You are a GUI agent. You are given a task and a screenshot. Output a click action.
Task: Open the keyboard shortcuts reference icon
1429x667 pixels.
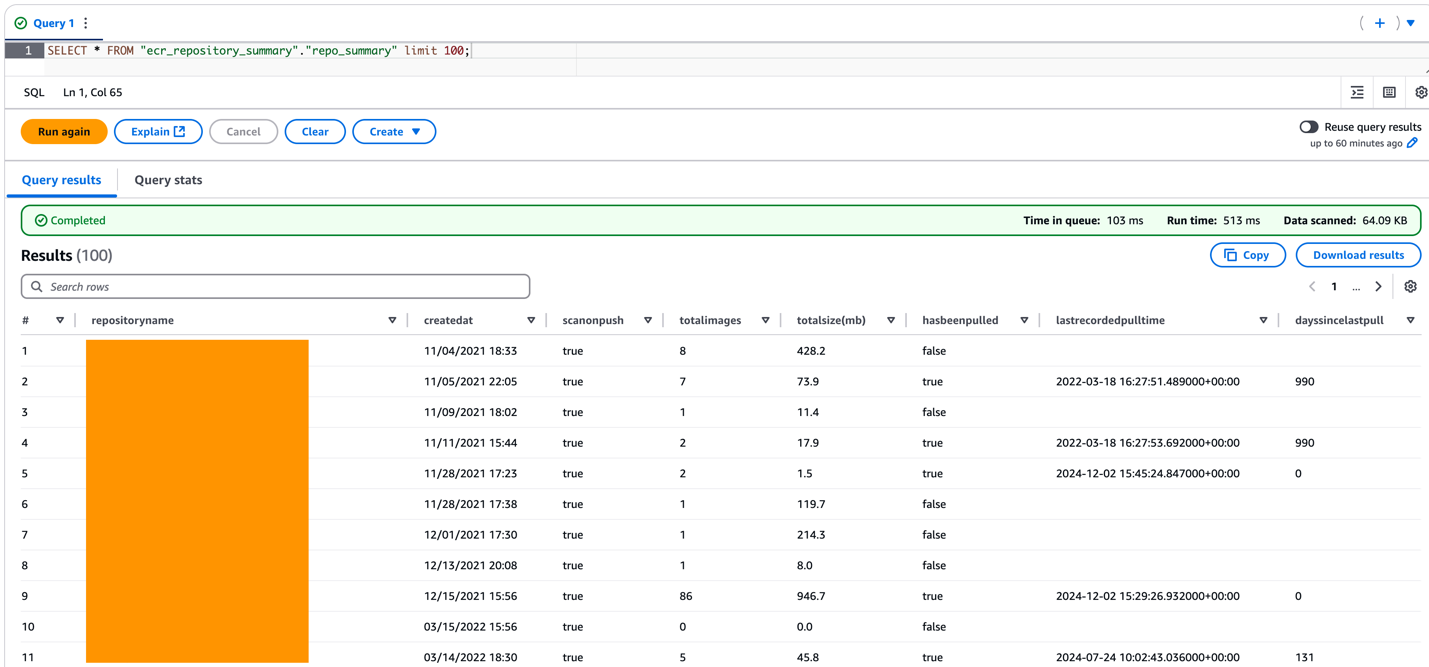point(1389,91)
